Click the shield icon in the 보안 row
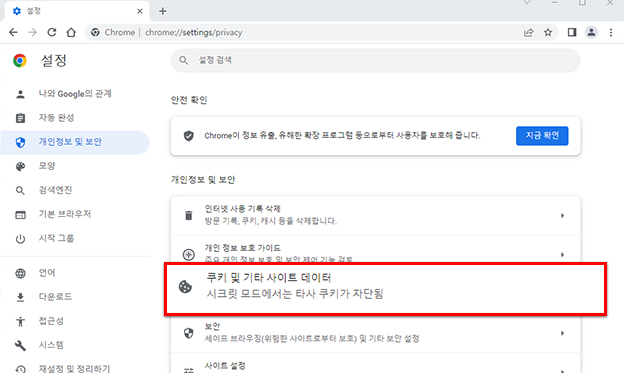 189,333
